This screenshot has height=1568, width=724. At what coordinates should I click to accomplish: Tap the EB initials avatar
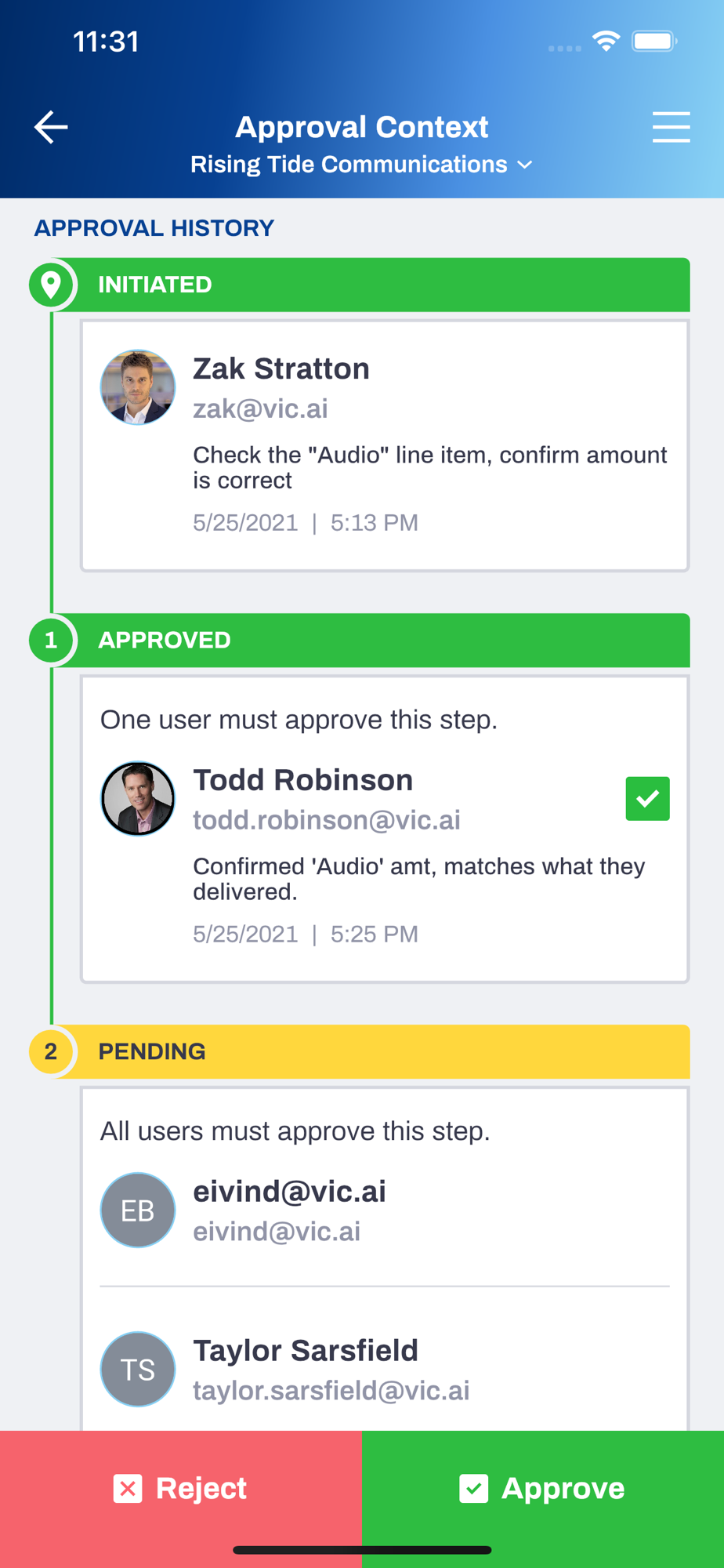click(x=138, y=1210)
